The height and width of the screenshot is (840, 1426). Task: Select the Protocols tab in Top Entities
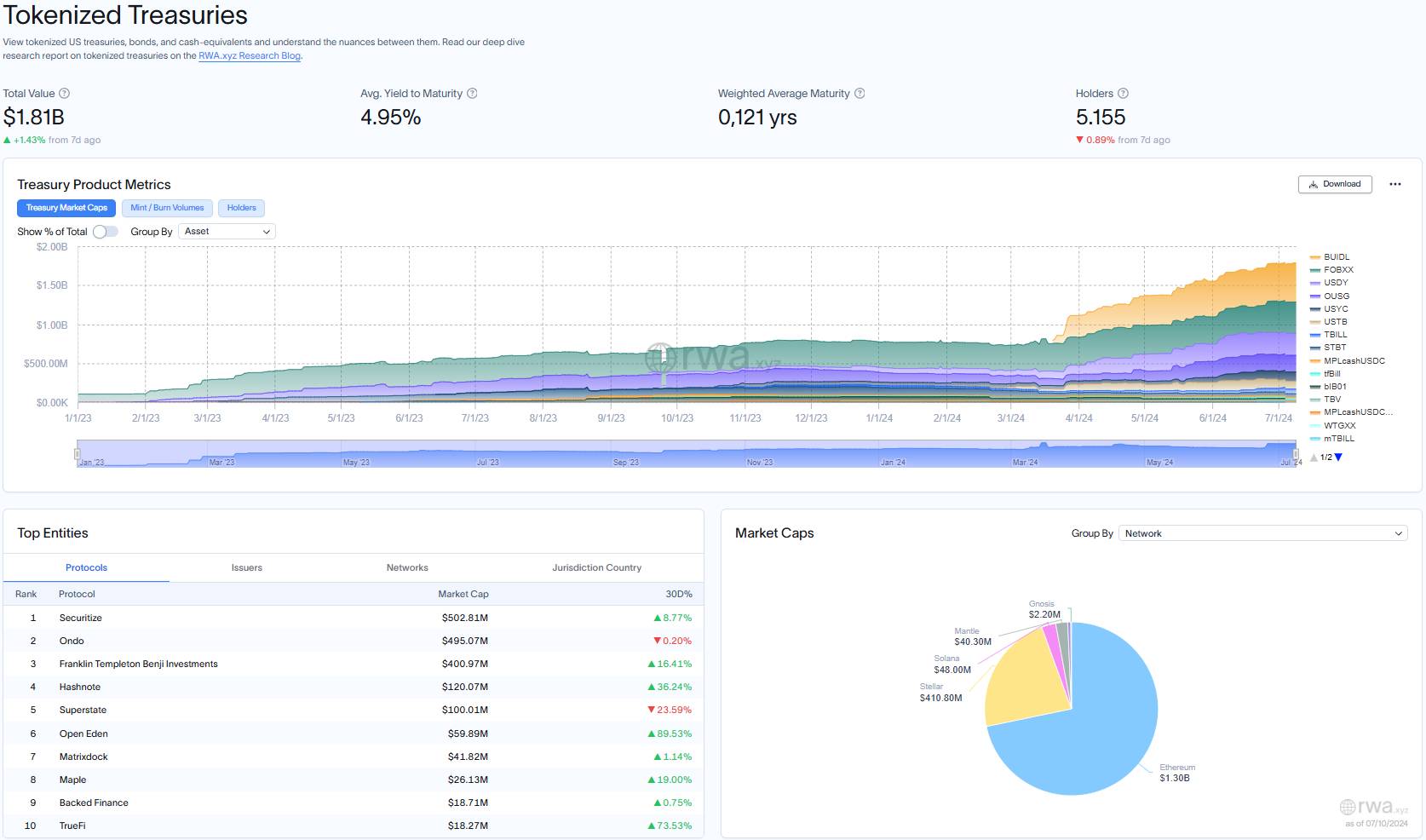86,567
